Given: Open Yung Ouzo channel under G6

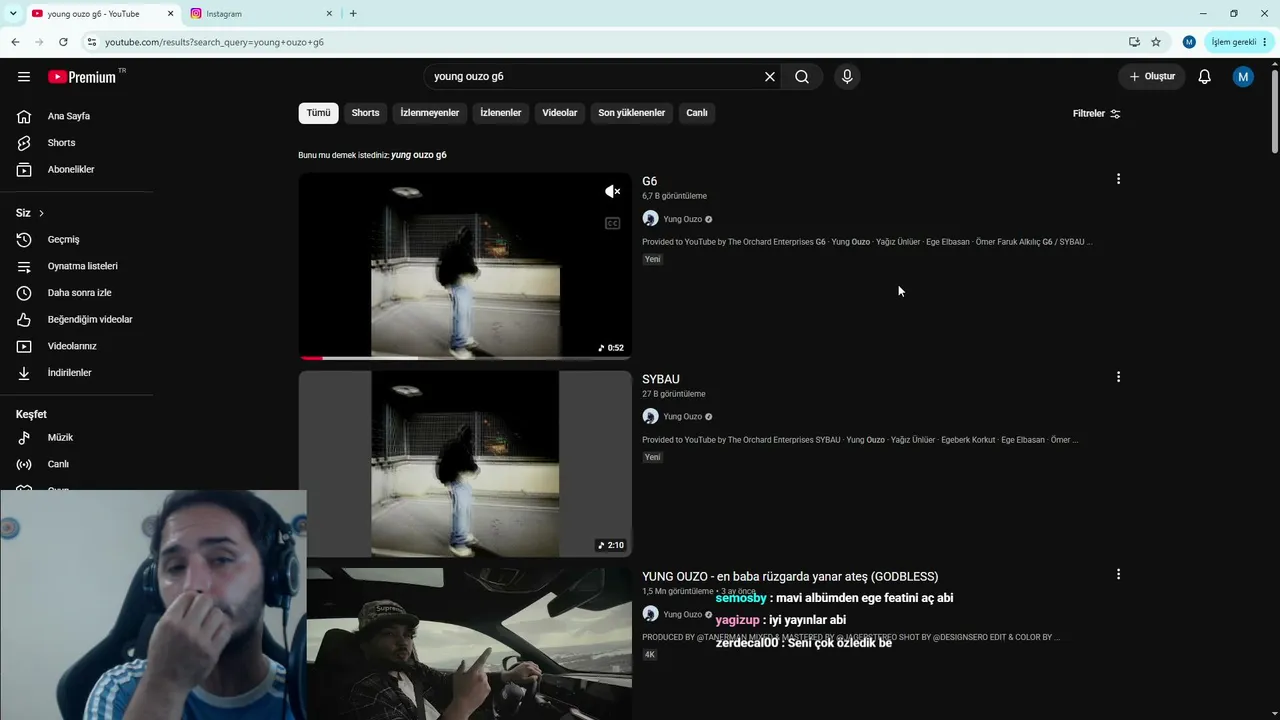Looking at the screenshot, I should coord(683,219).
